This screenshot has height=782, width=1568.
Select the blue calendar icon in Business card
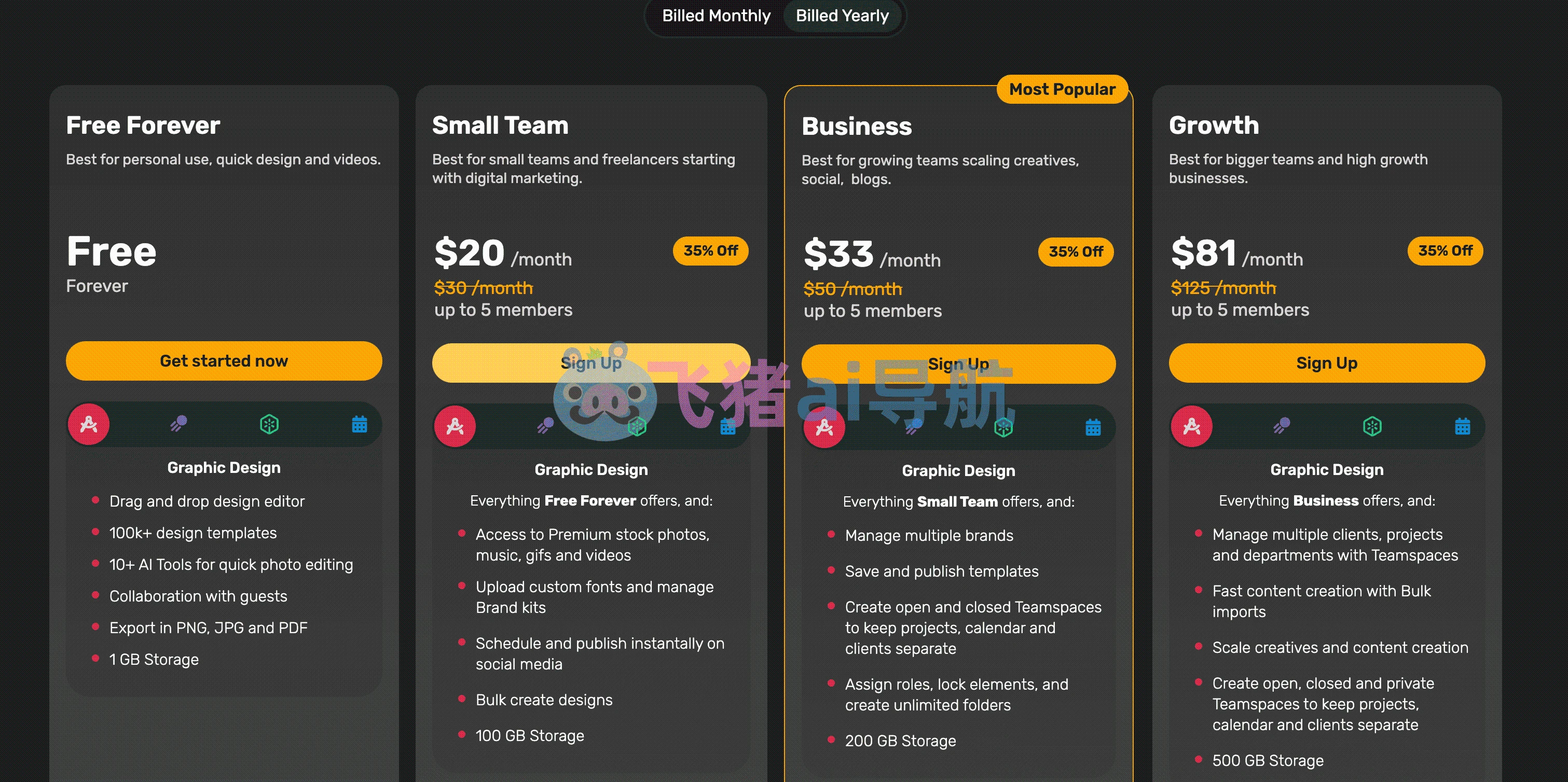[x=1093, y=427]
